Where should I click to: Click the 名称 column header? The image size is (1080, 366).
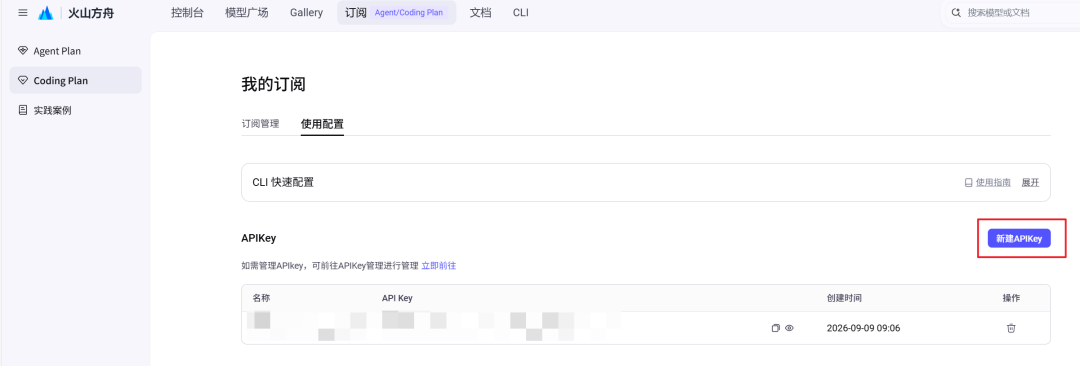point(261,298)
